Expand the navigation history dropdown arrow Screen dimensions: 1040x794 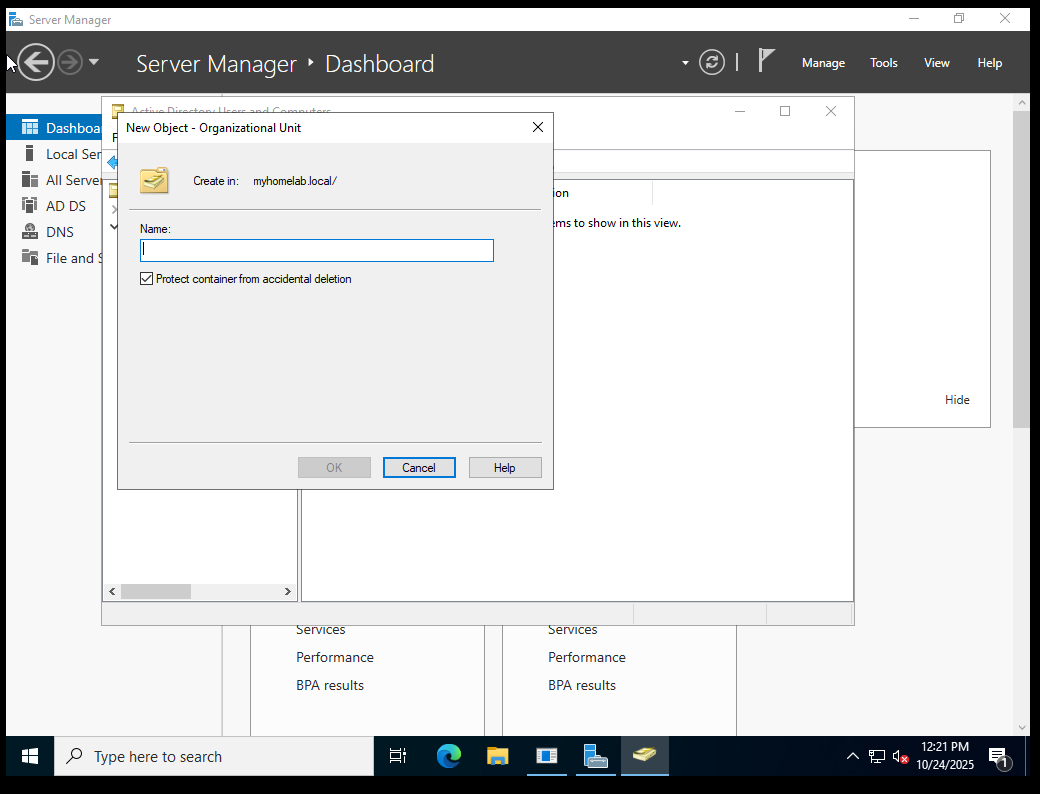93,62
